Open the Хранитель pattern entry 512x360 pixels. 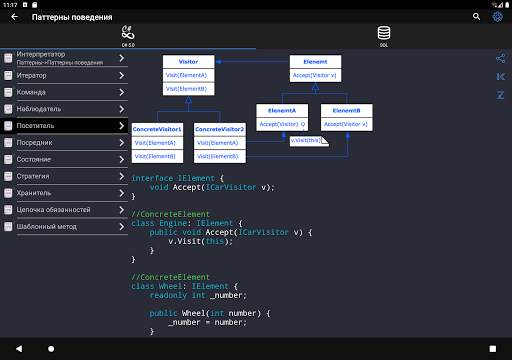coord(64,193)
